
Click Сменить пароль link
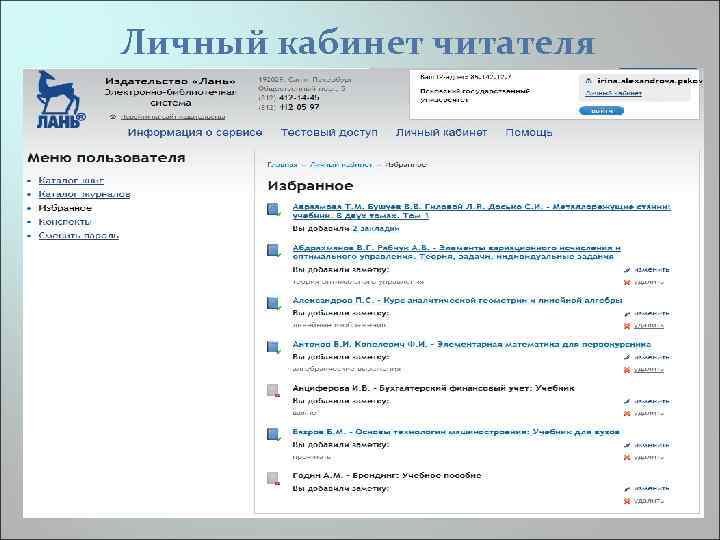(x=79, y=236)
